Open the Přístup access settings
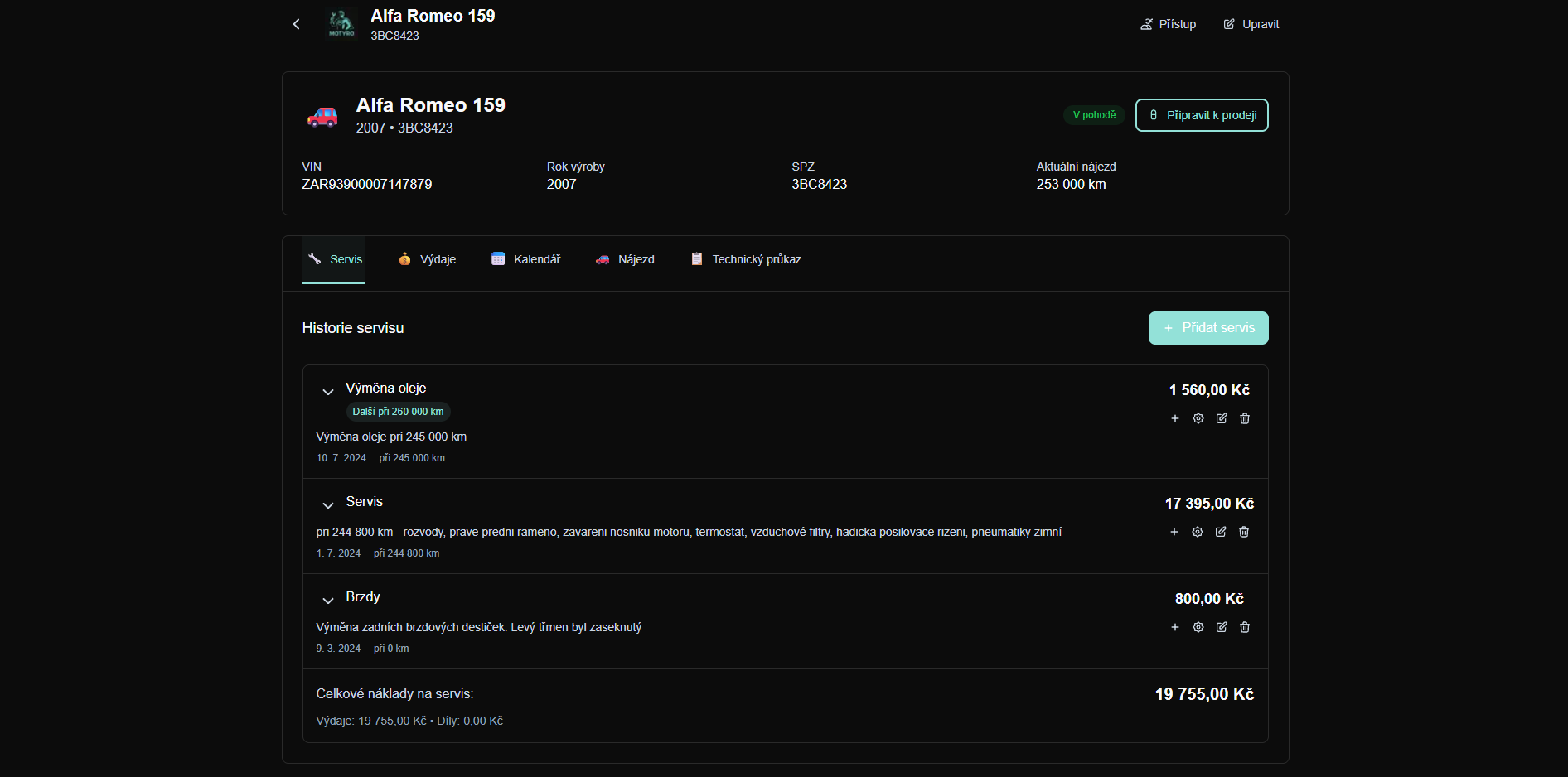The height and width of the screenshot is (777, 1568). pos(1168,24)
